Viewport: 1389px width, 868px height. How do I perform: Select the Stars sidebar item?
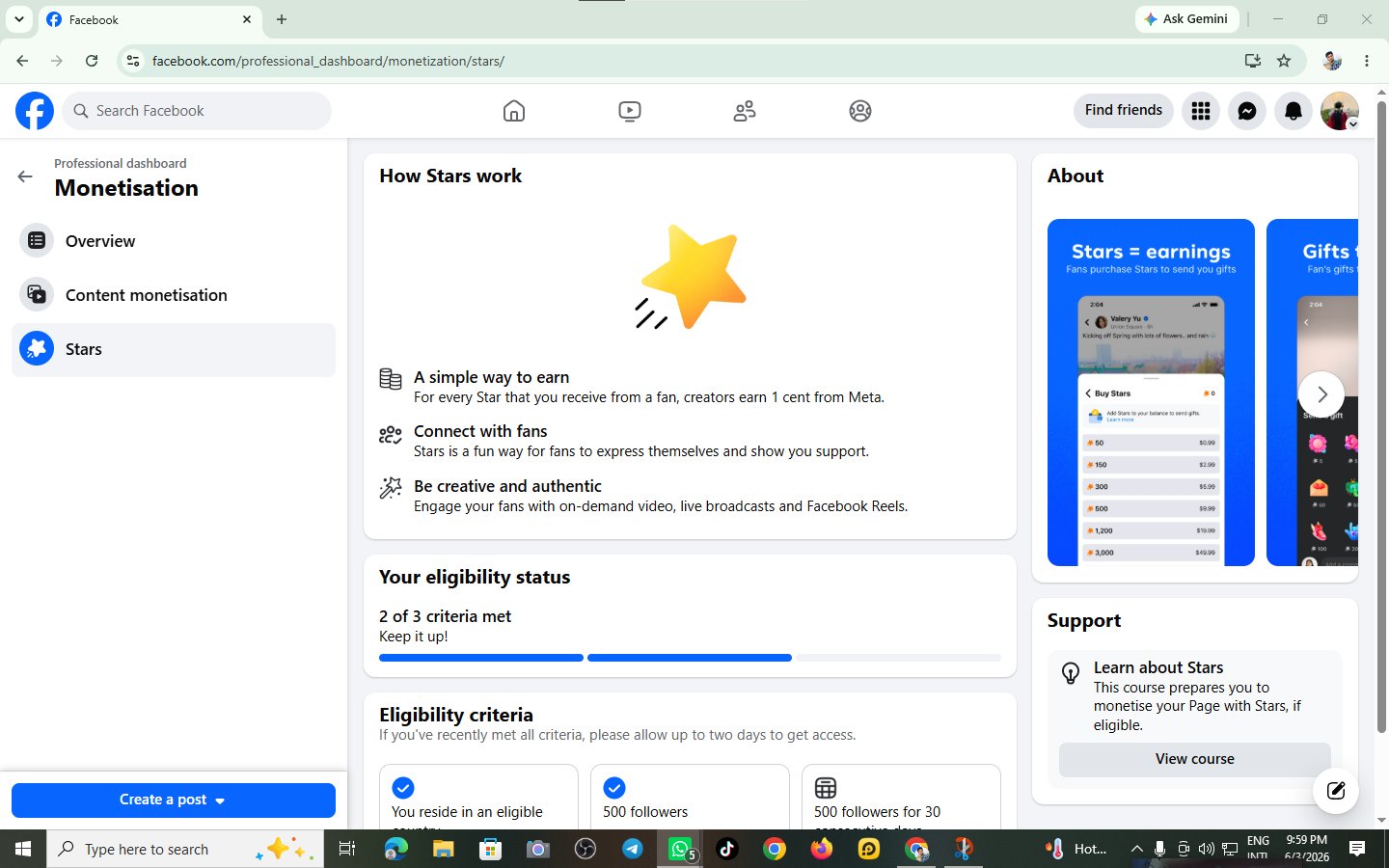[x=174, y=349]
